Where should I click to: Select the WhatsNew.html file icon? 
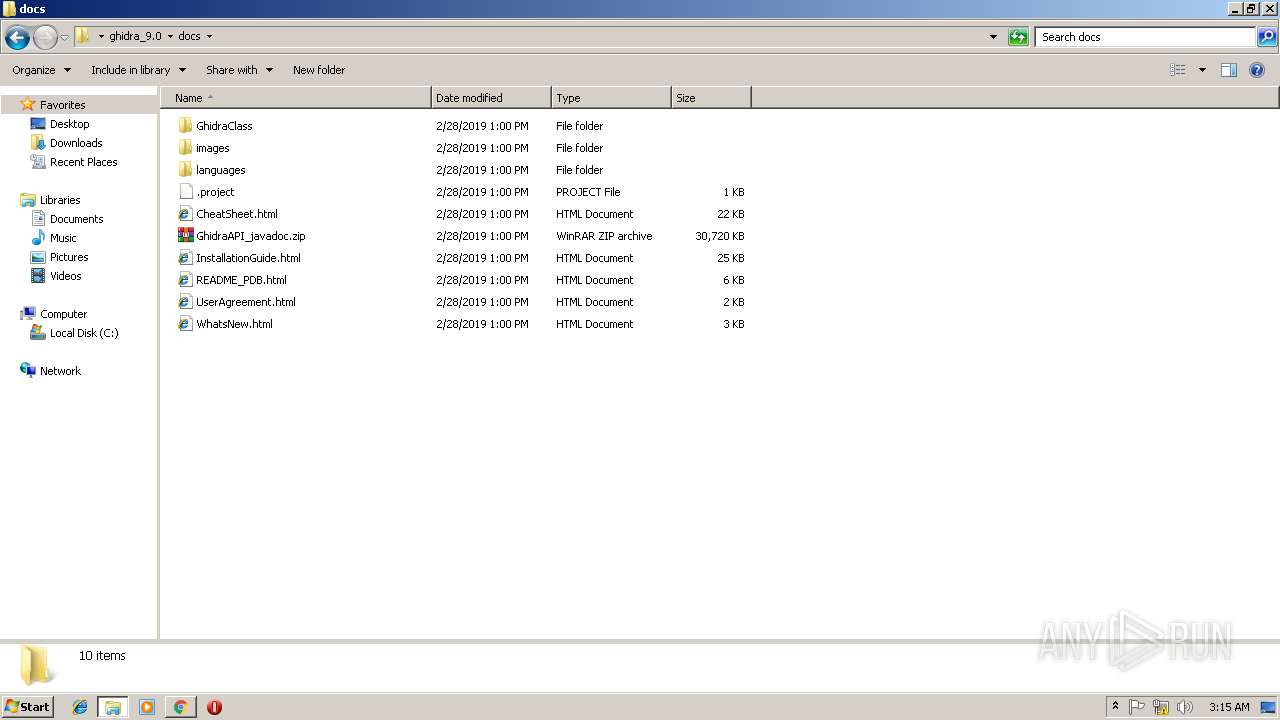185,324
